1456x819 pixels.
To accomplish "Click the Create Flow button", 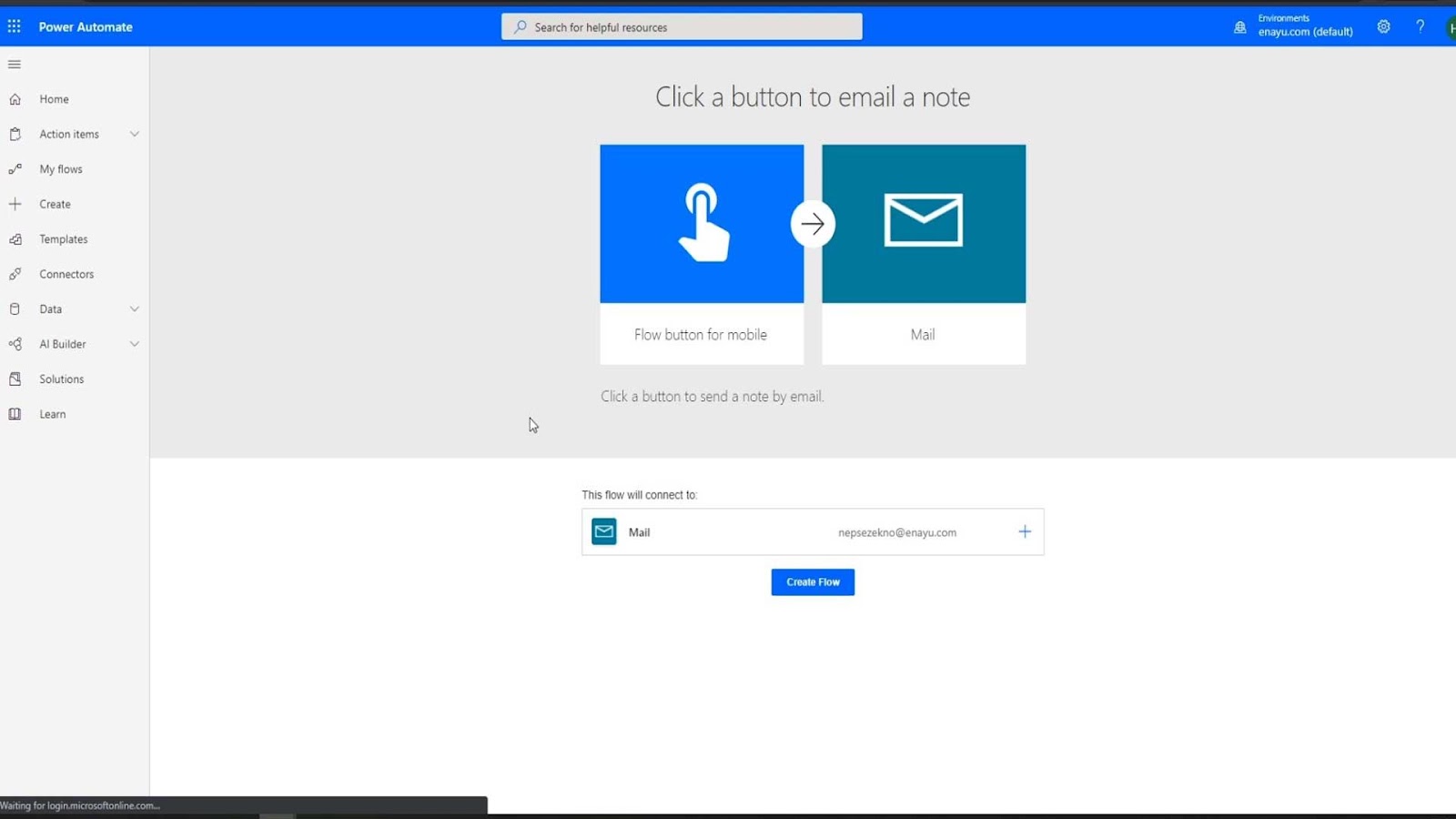I will coord(813,581).
